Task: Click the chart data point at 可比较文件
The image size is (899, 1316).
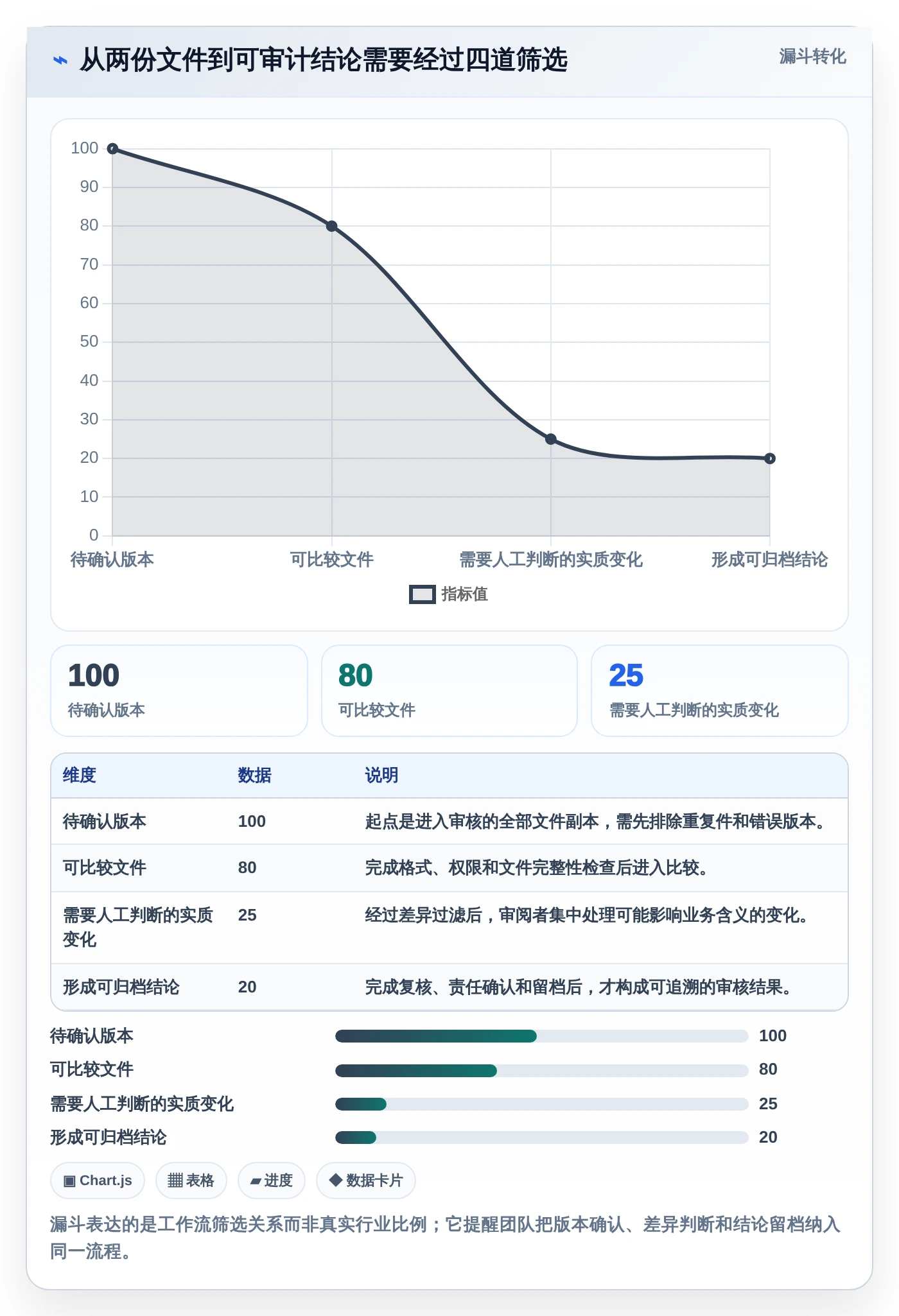Action: coord(332,226)
